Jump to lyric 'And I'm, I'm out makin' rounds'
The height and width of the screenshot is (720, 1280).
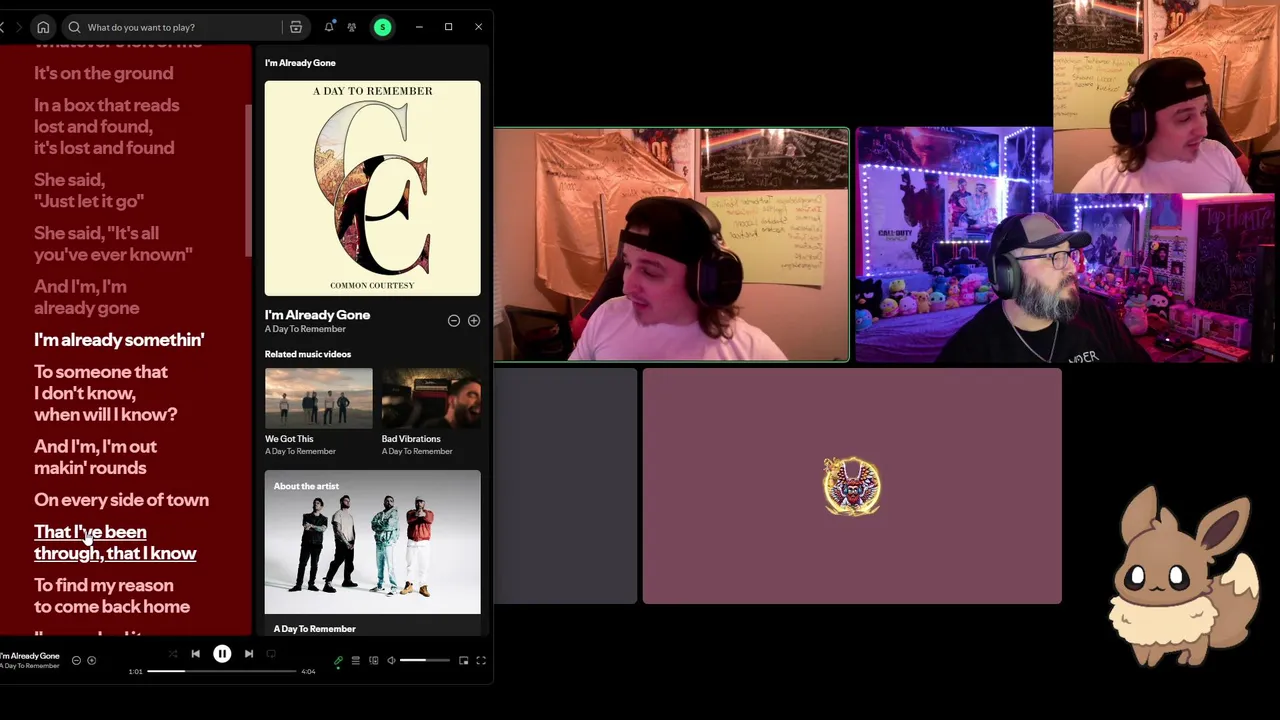click(95, 457)
